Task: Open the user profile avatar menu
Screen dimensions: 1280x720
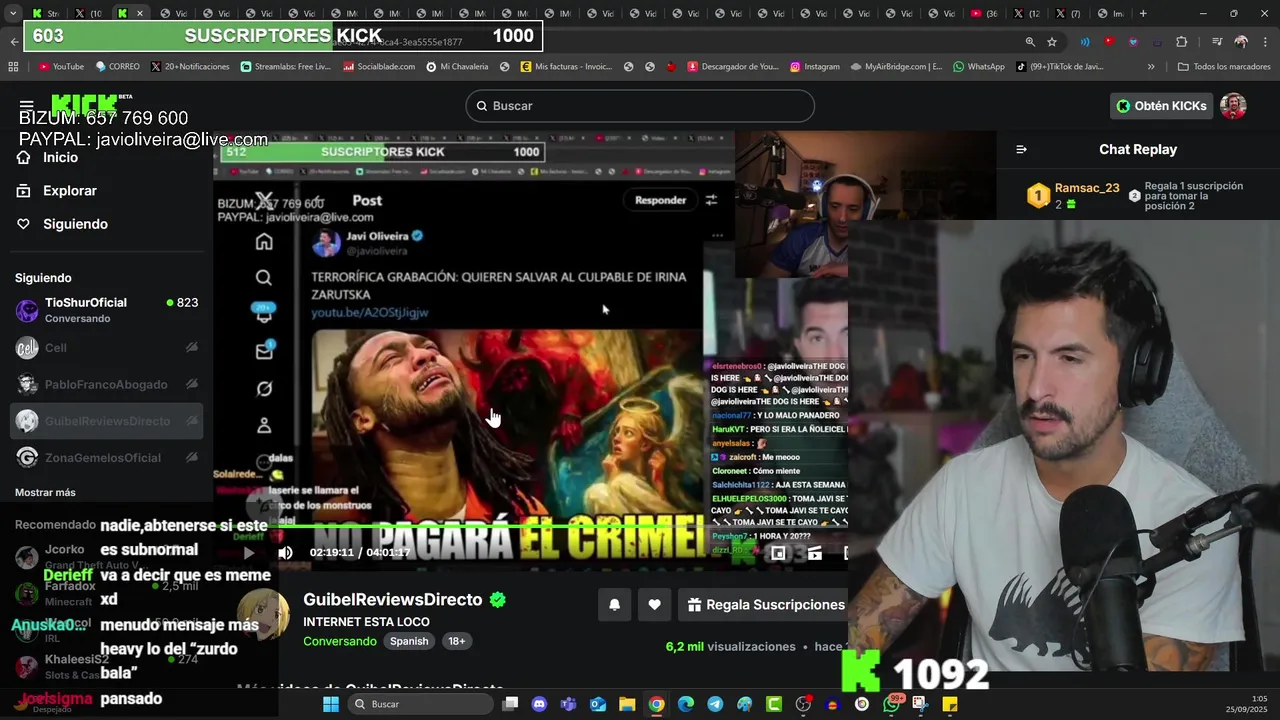Action: [1233, 106]
